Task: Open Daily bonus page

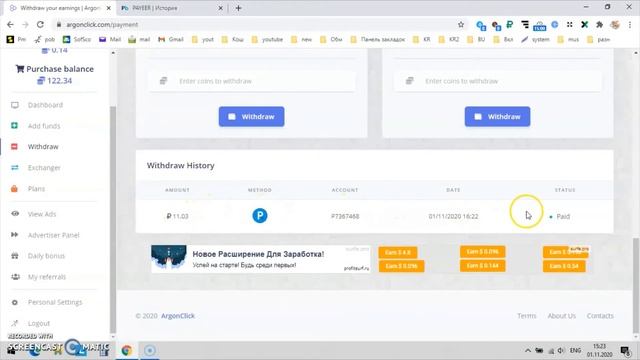Action: pos(46,256)
